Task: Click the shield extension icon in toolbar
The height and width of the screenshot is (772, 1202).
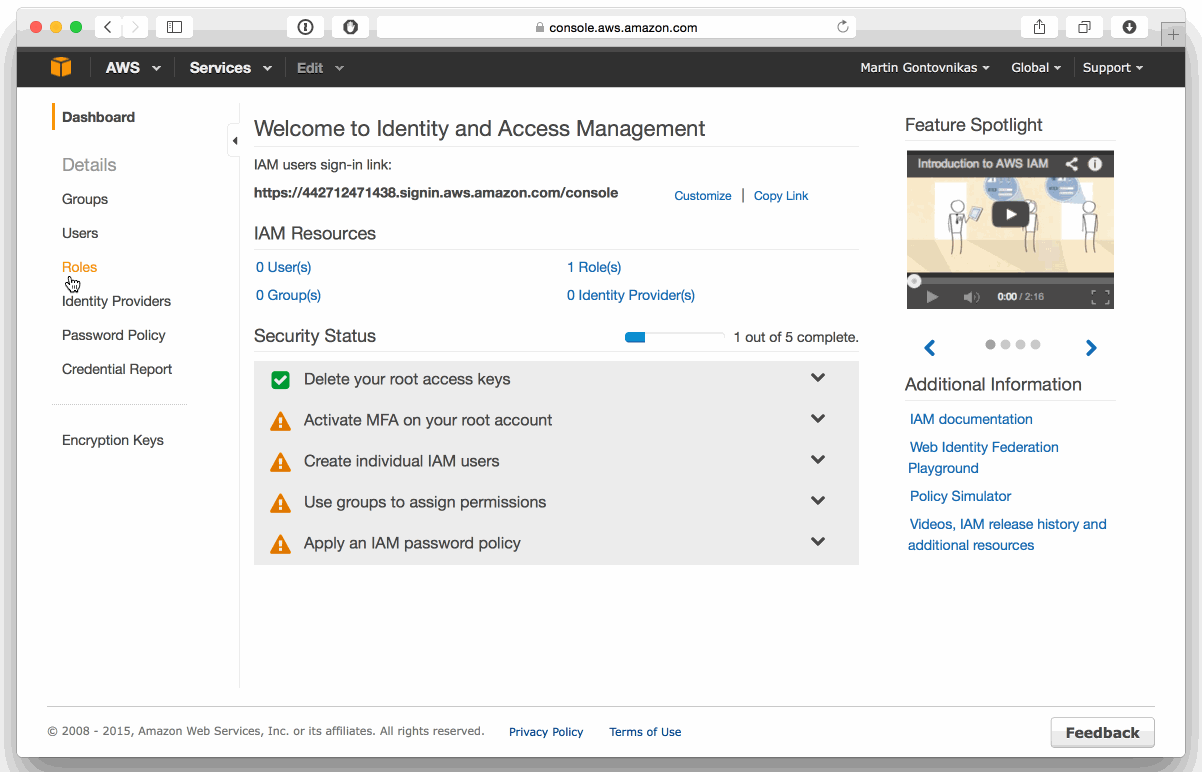Action: pos(350,27)
